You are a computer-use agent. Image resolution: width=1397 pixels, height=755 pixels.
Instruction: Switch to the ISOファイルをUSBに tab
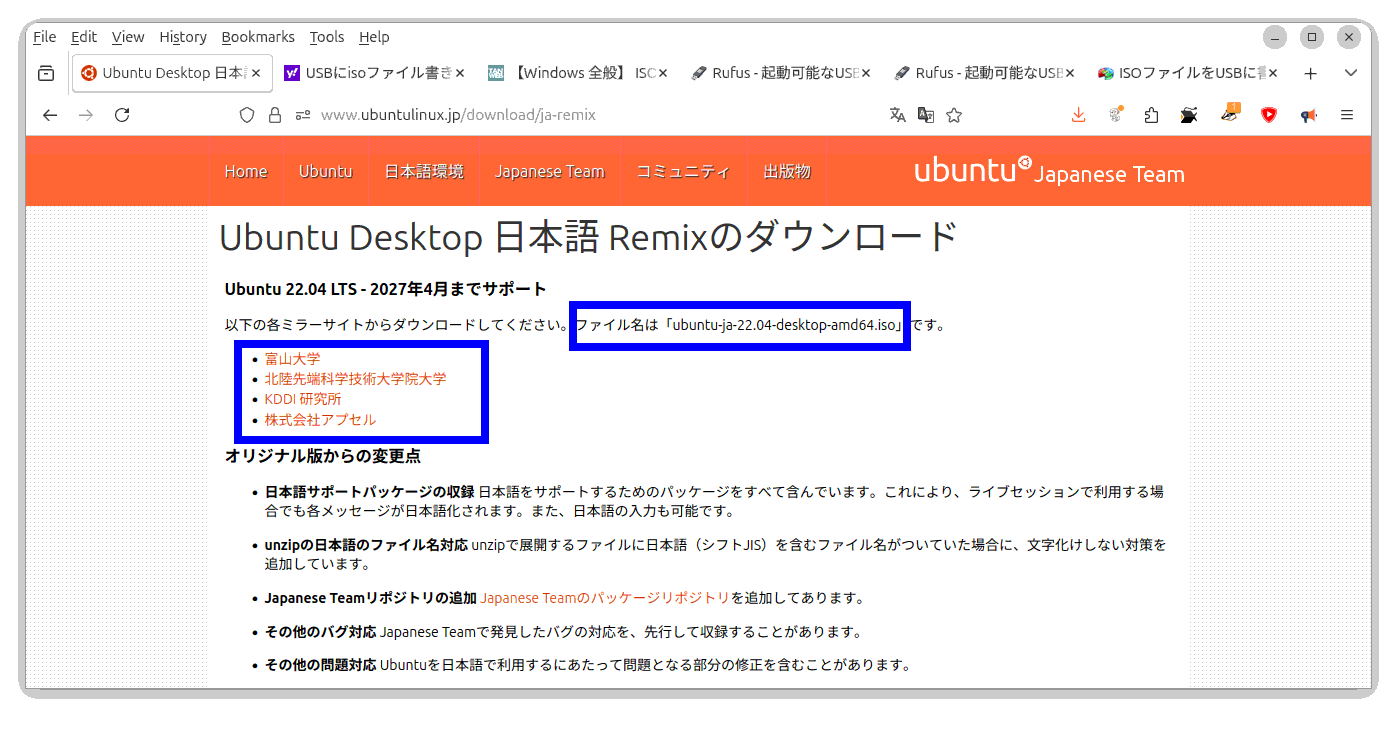tap(1187, 73)
